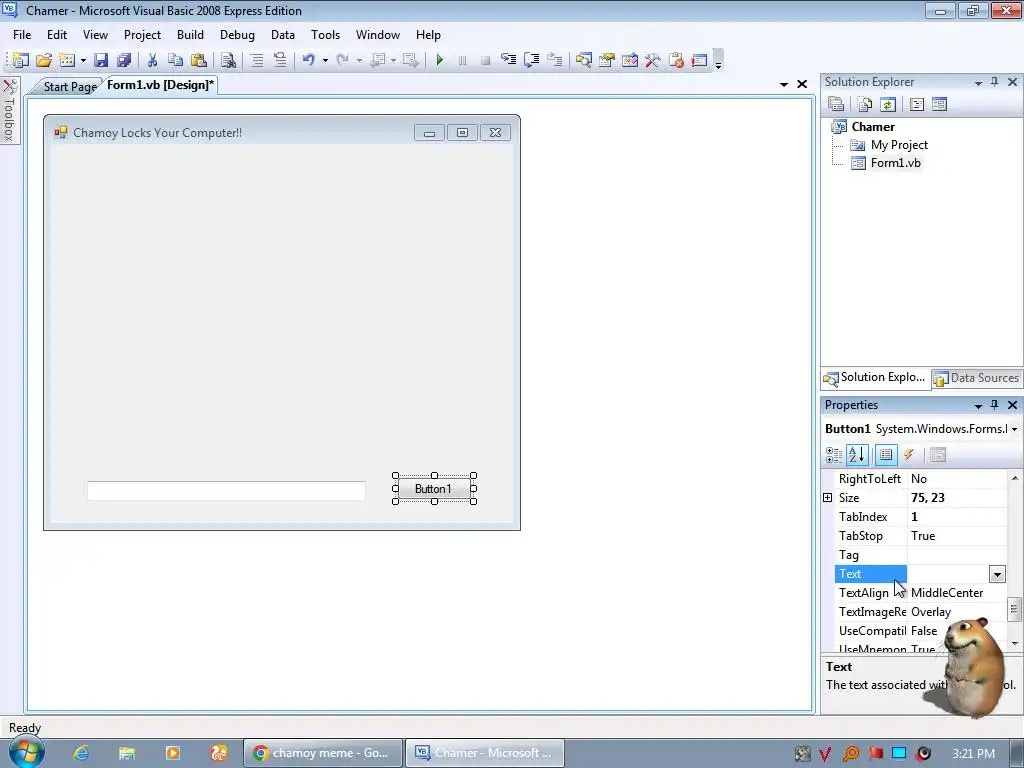Switch to the Data Sources tab

[977, 378]
